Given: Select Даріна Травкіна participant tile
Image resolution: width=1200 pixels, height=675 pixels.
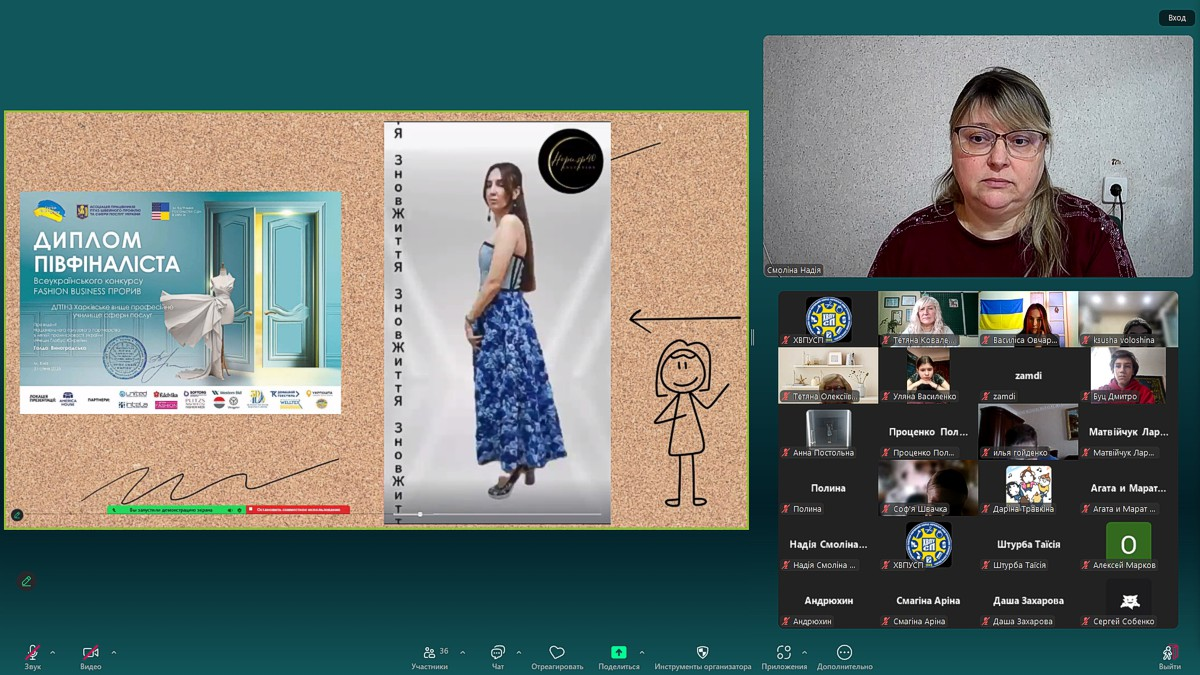Looking at the screenshot, I should click(x=1028, y=488).
